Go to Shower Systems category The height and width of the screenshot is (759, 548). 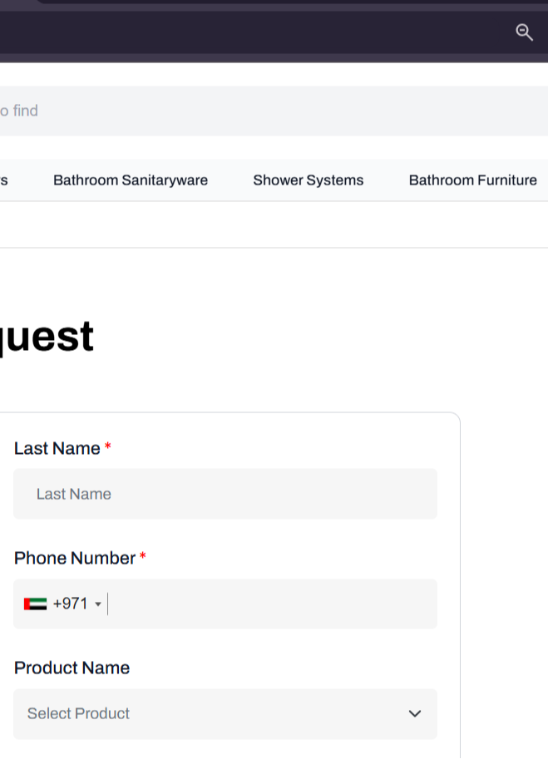click(308, 180)
